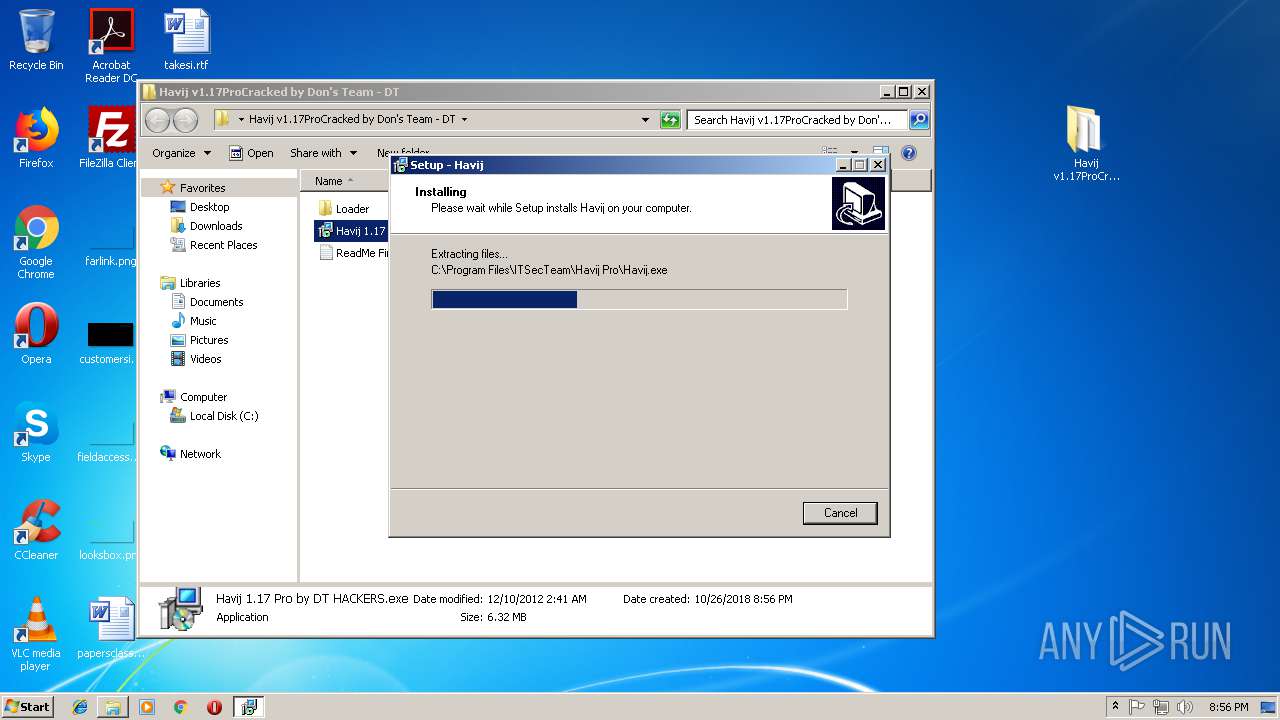Image resolution: width=1280 pixels, height=720 pixels.
Task: Launch Skype from the desktop
Action: (36, 432)
